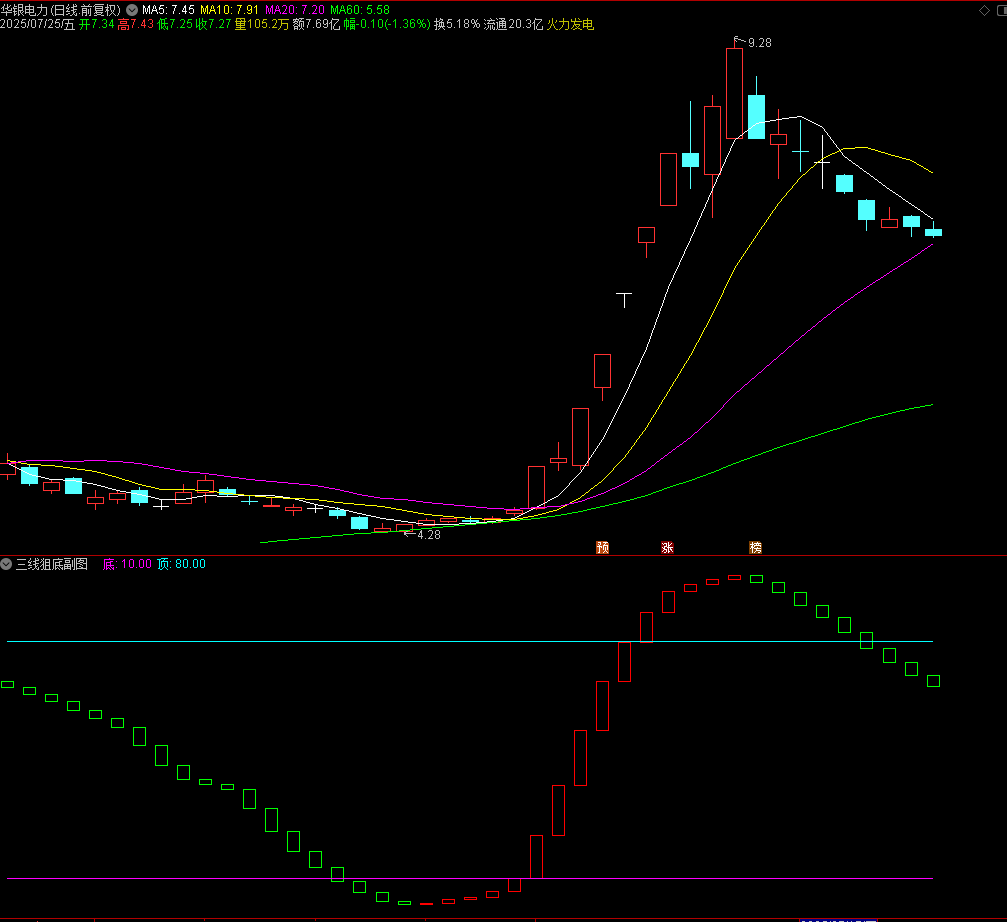Click the 高7.43 high price text

(x=136, y=24)
